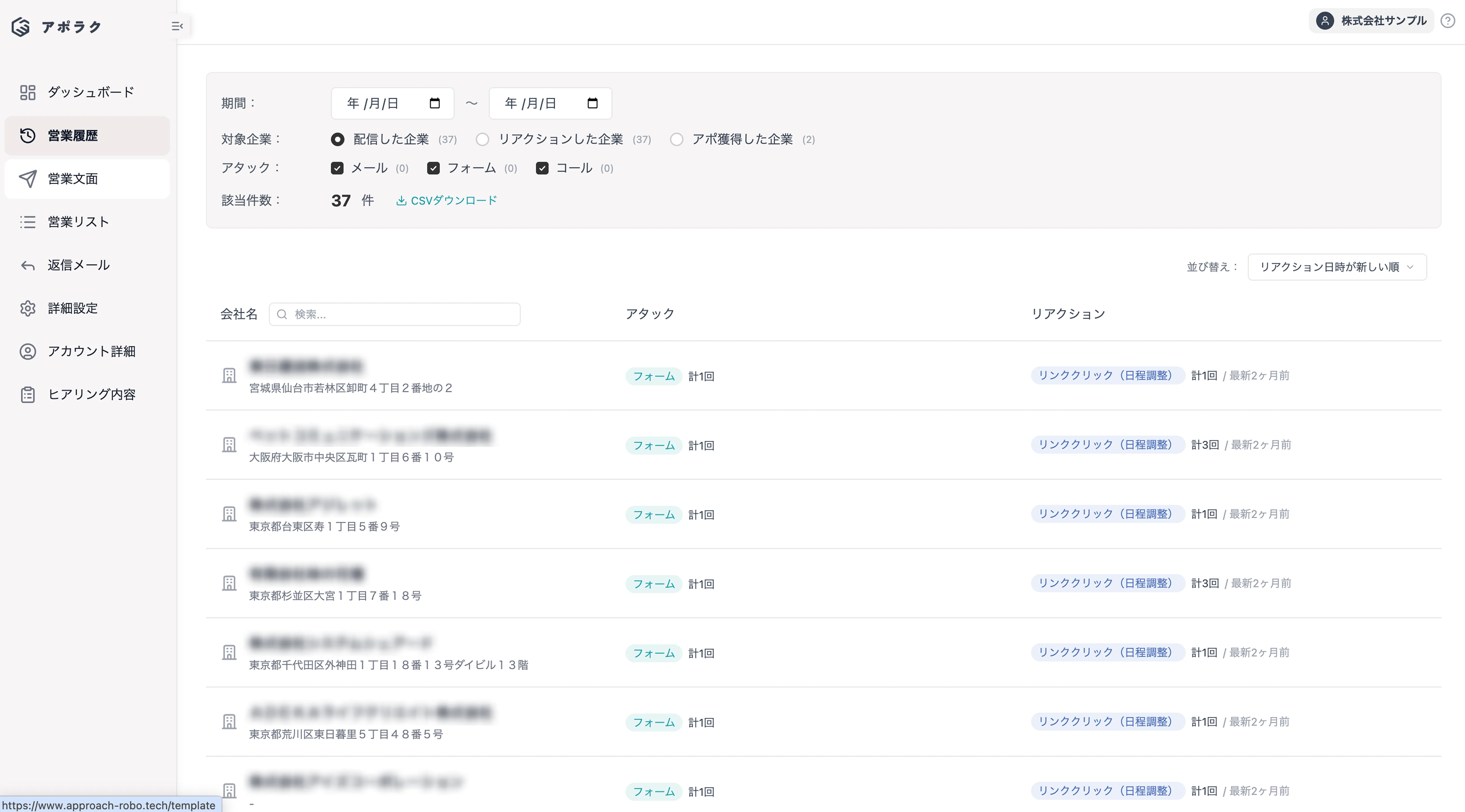Click building icon for 東京都台東区寿 row
The height and width of the screenshot is (812, 1465).
pos(229,514)
